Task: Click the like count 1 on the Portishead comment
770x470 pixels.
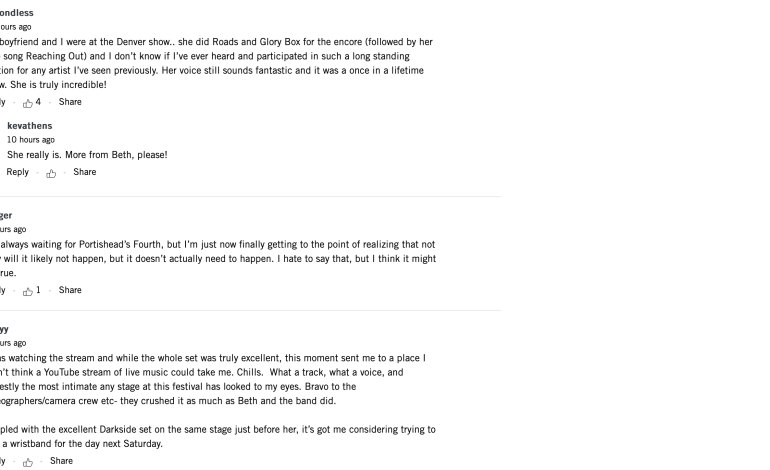Action: 38,290
